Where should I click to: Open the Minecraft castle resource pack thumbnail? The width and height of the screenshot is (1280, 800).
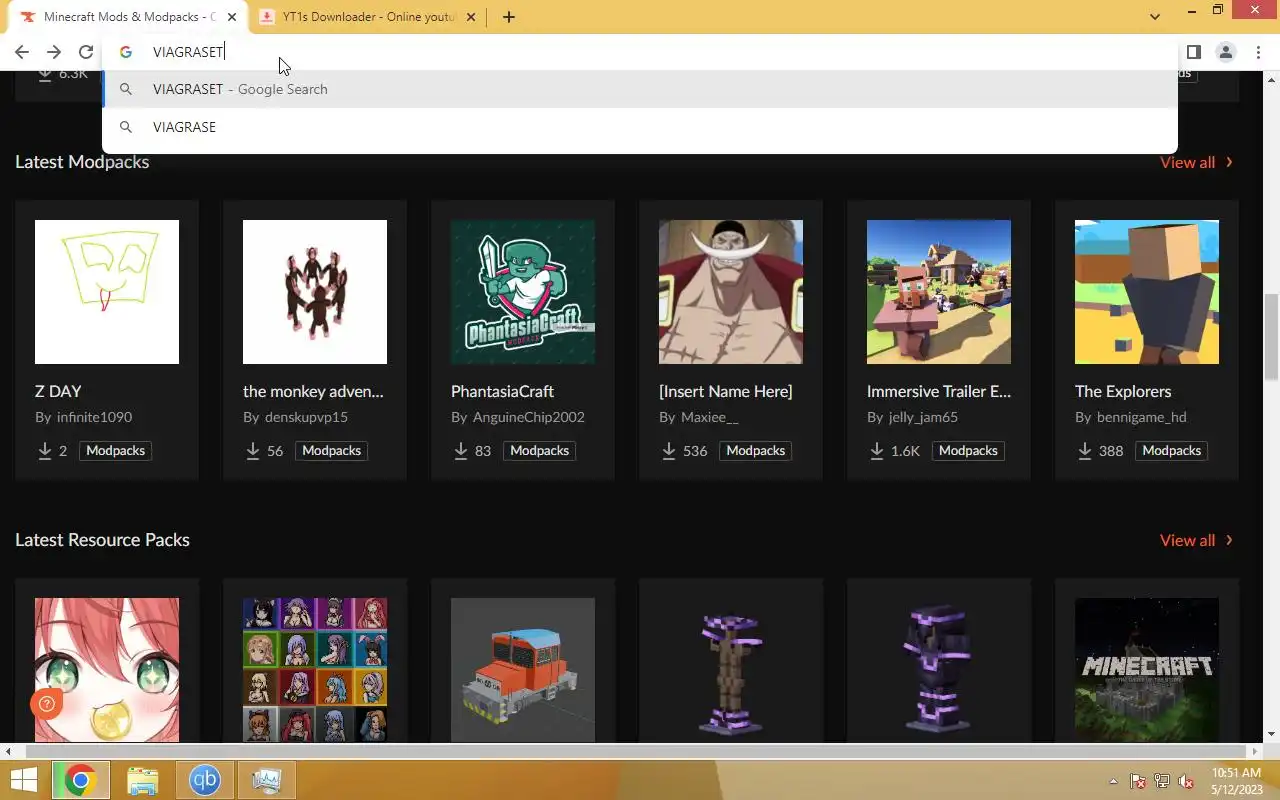(1147, 670)
